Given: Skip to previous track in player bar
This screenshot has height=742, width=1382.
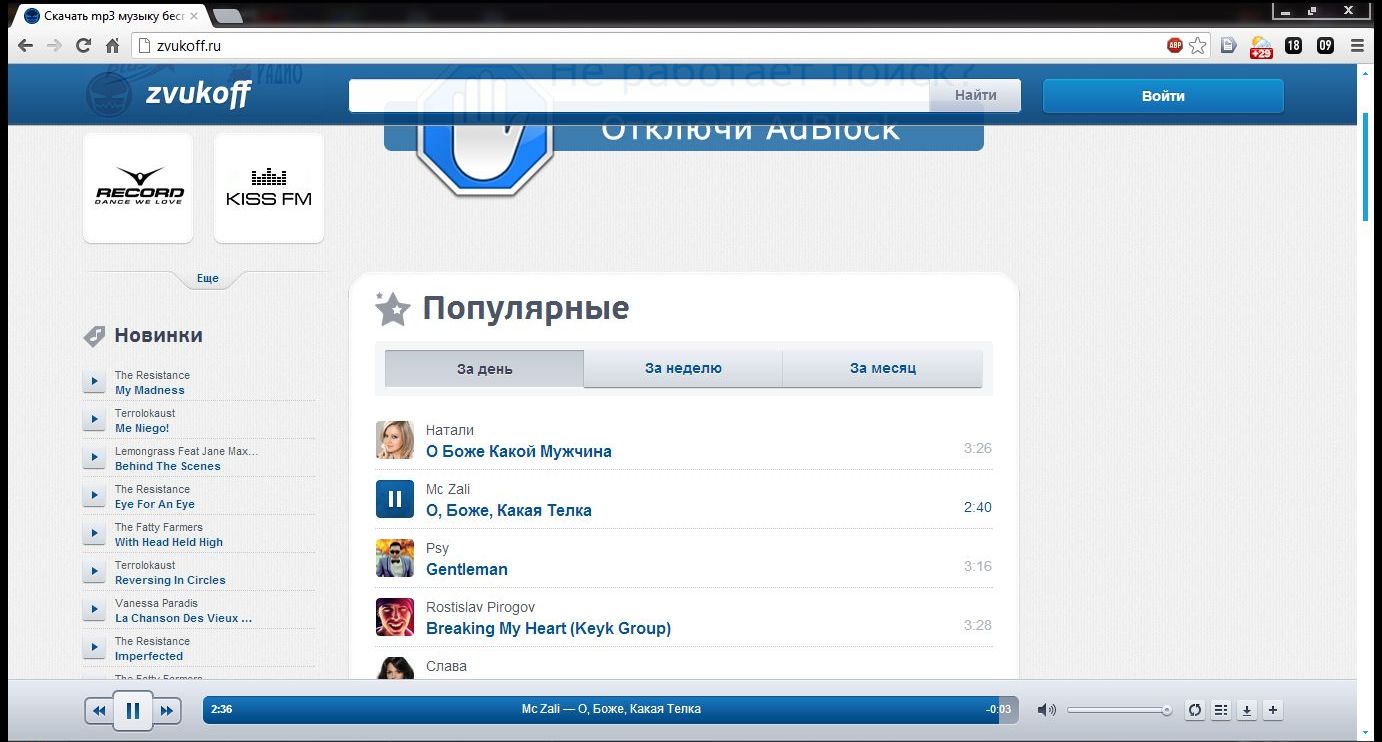Looking at the screenshot, I should click(x=99, y=711).
